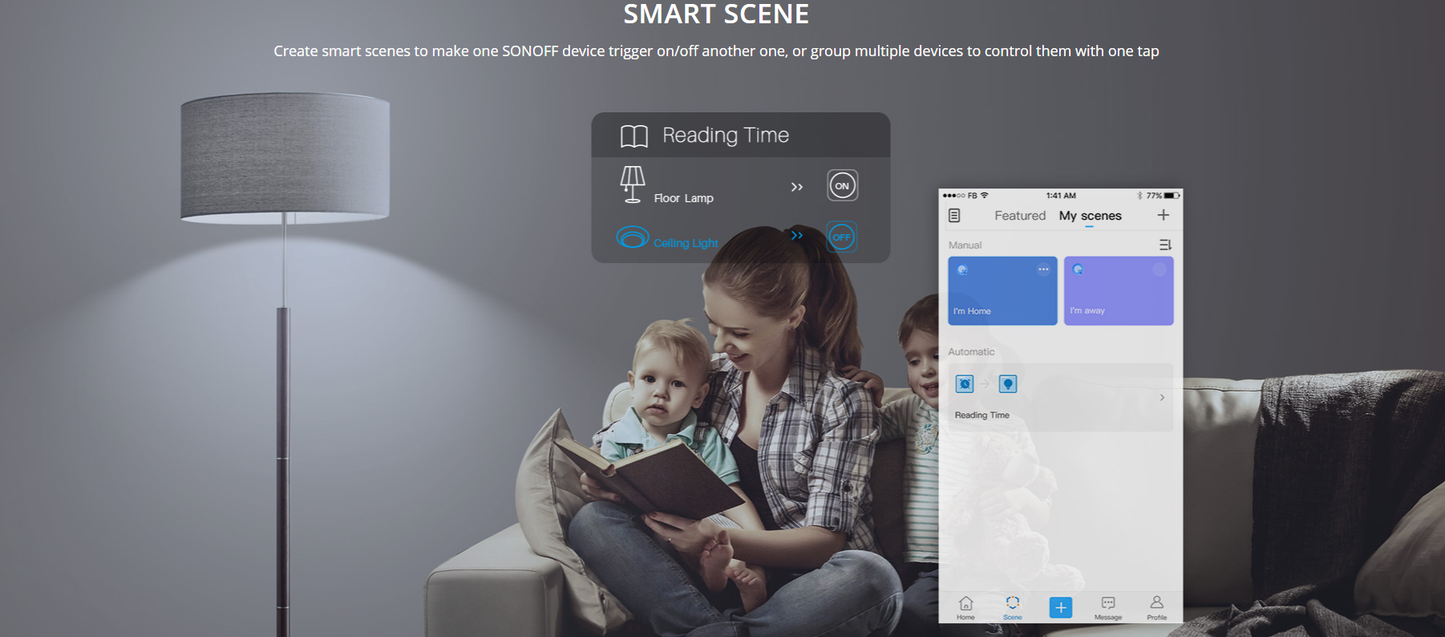Expand the Reading Time automatic scene chevron
Viewport: 1445px width, 637px height.
tap(1162, 398)
